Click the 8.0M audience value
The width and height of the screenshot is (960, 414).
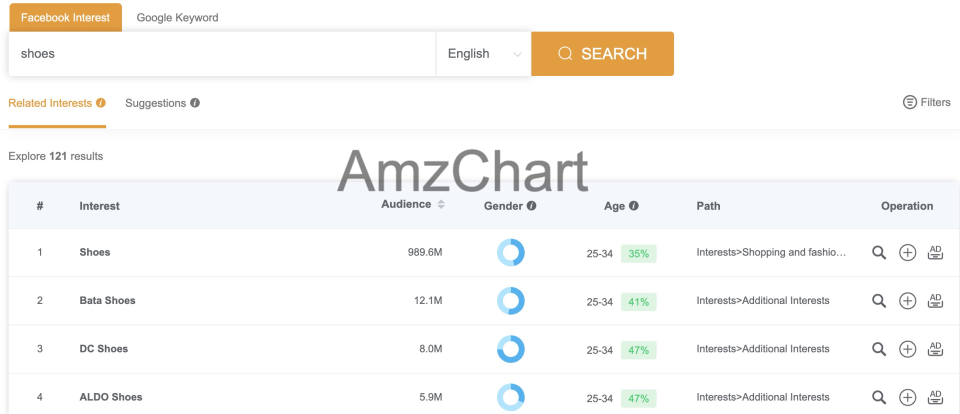(x=431, y=349)
